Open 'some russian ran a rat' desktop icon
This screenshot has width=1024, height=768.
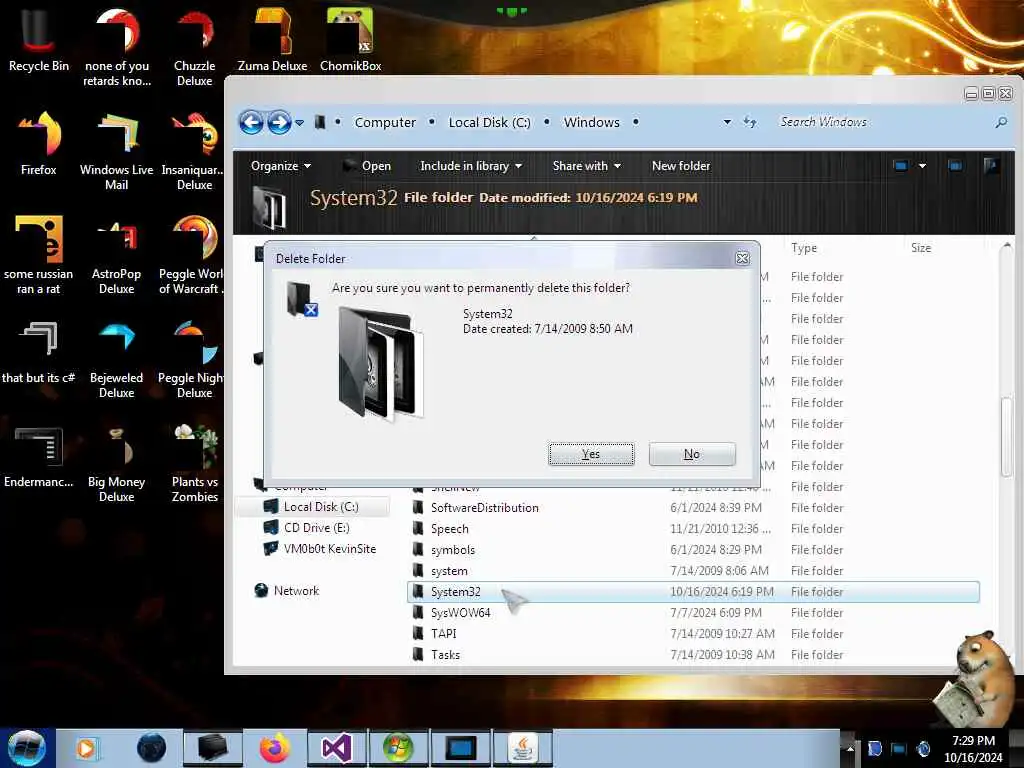click(39, 255)
